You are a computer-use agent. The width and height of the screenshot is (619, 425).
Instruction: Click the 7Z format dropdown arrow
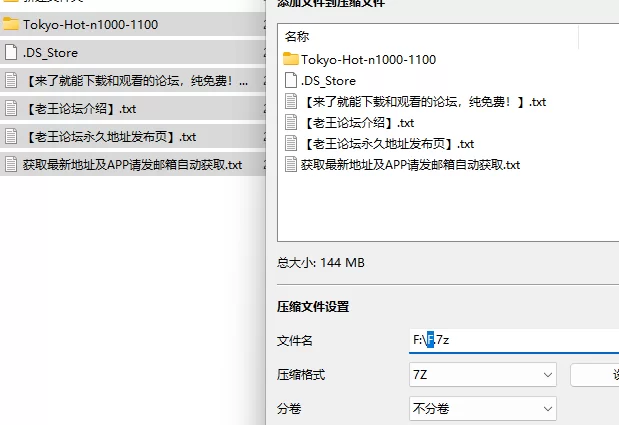[548, 374]
